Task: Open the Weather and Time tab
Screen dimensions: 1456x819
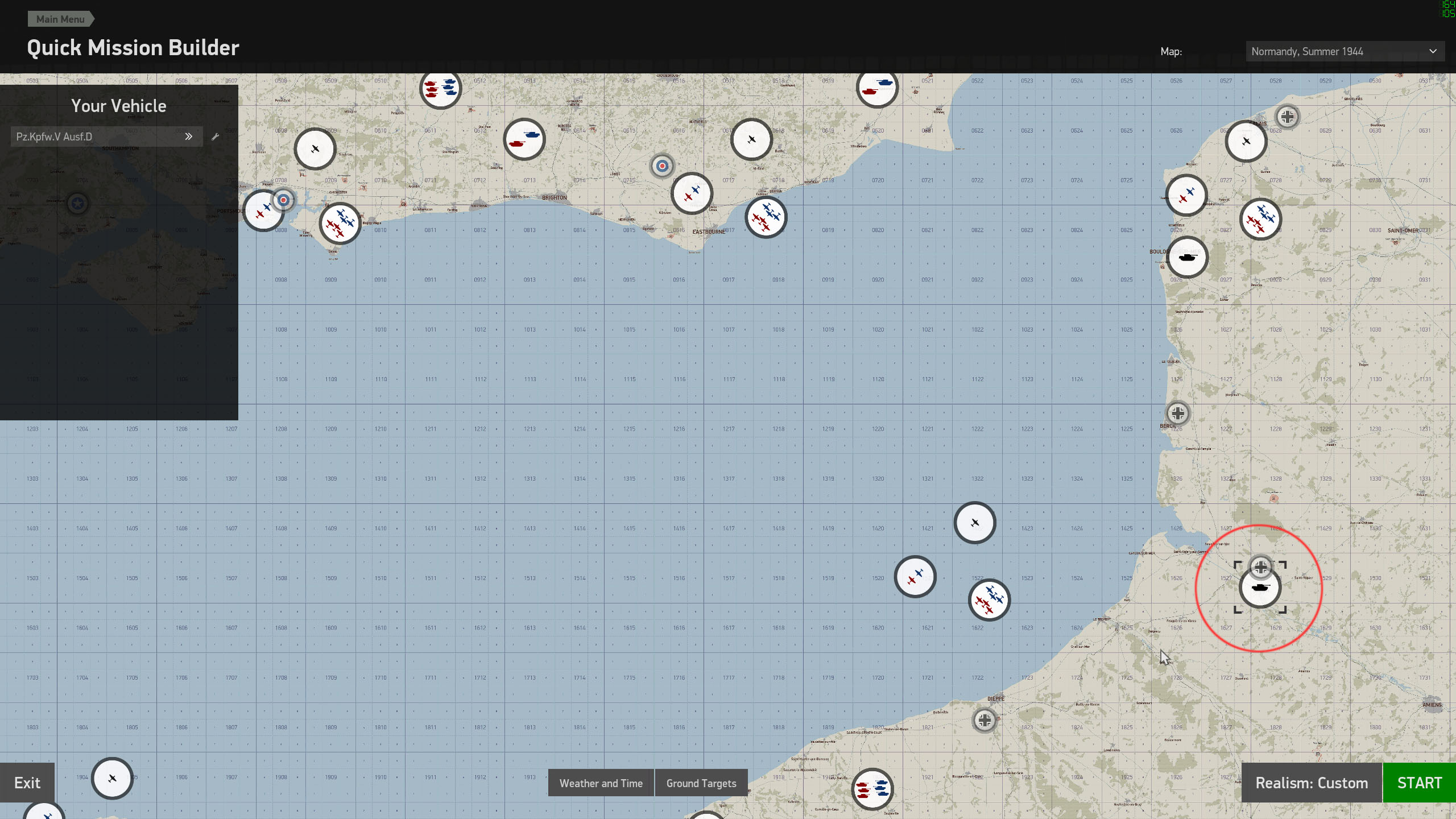Action: tap(601, 783)
